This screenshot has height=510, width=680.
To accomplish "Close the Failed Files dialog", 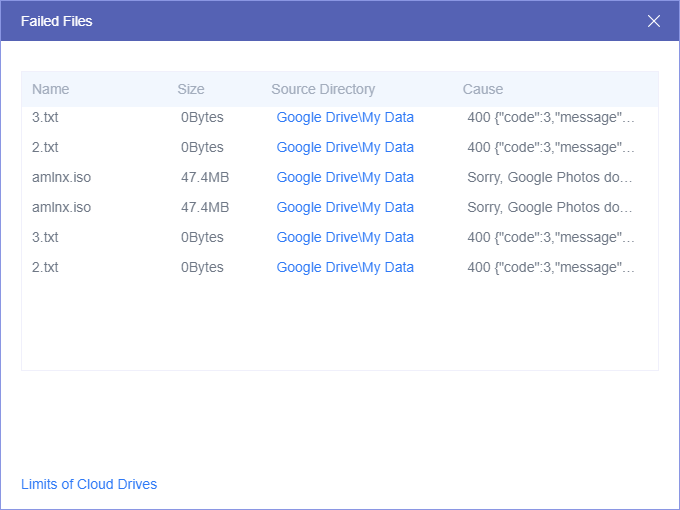I will (x=654, y=21).
